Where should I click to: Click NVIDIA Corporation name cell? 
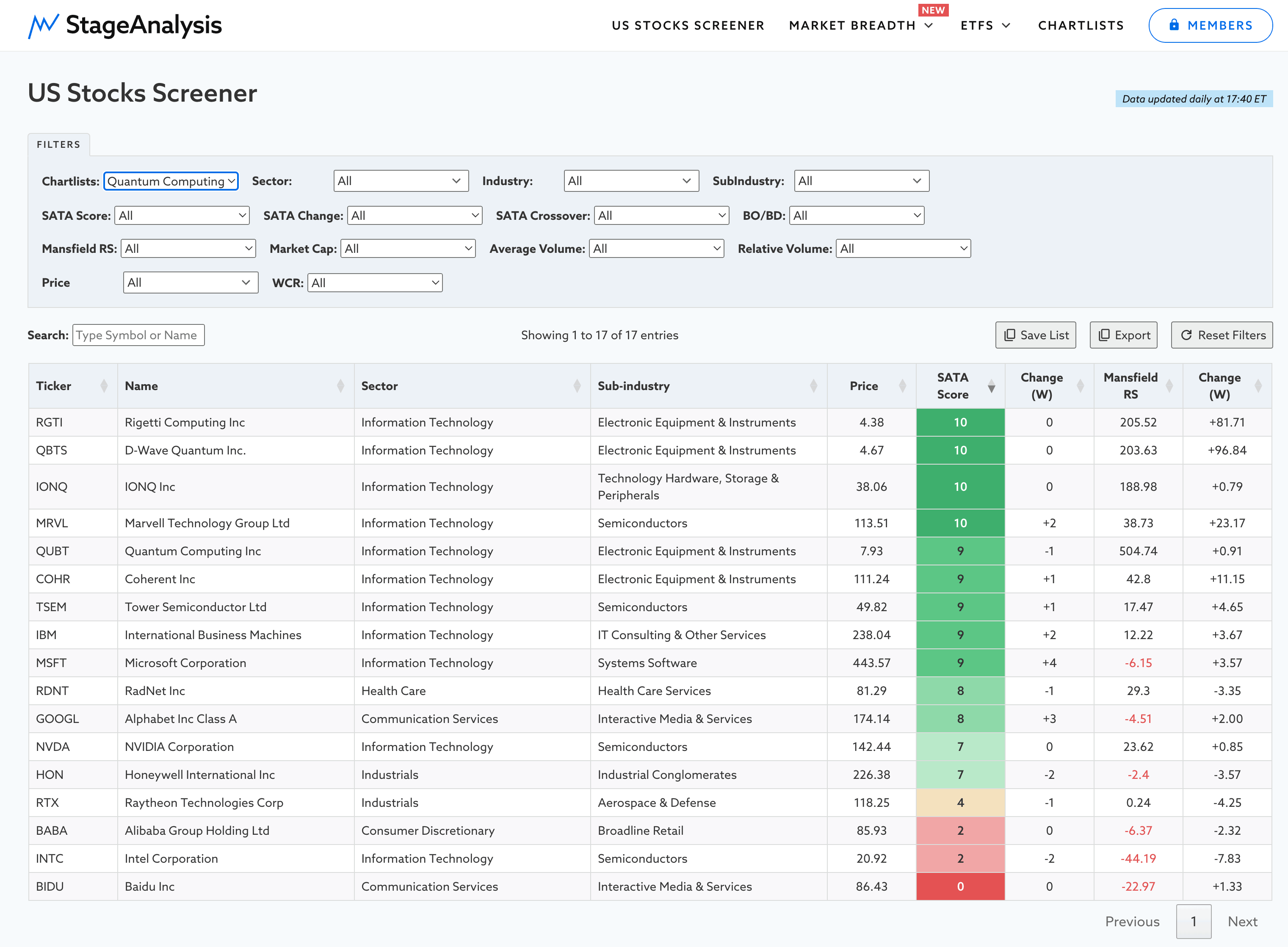click(x=236, y=747)
